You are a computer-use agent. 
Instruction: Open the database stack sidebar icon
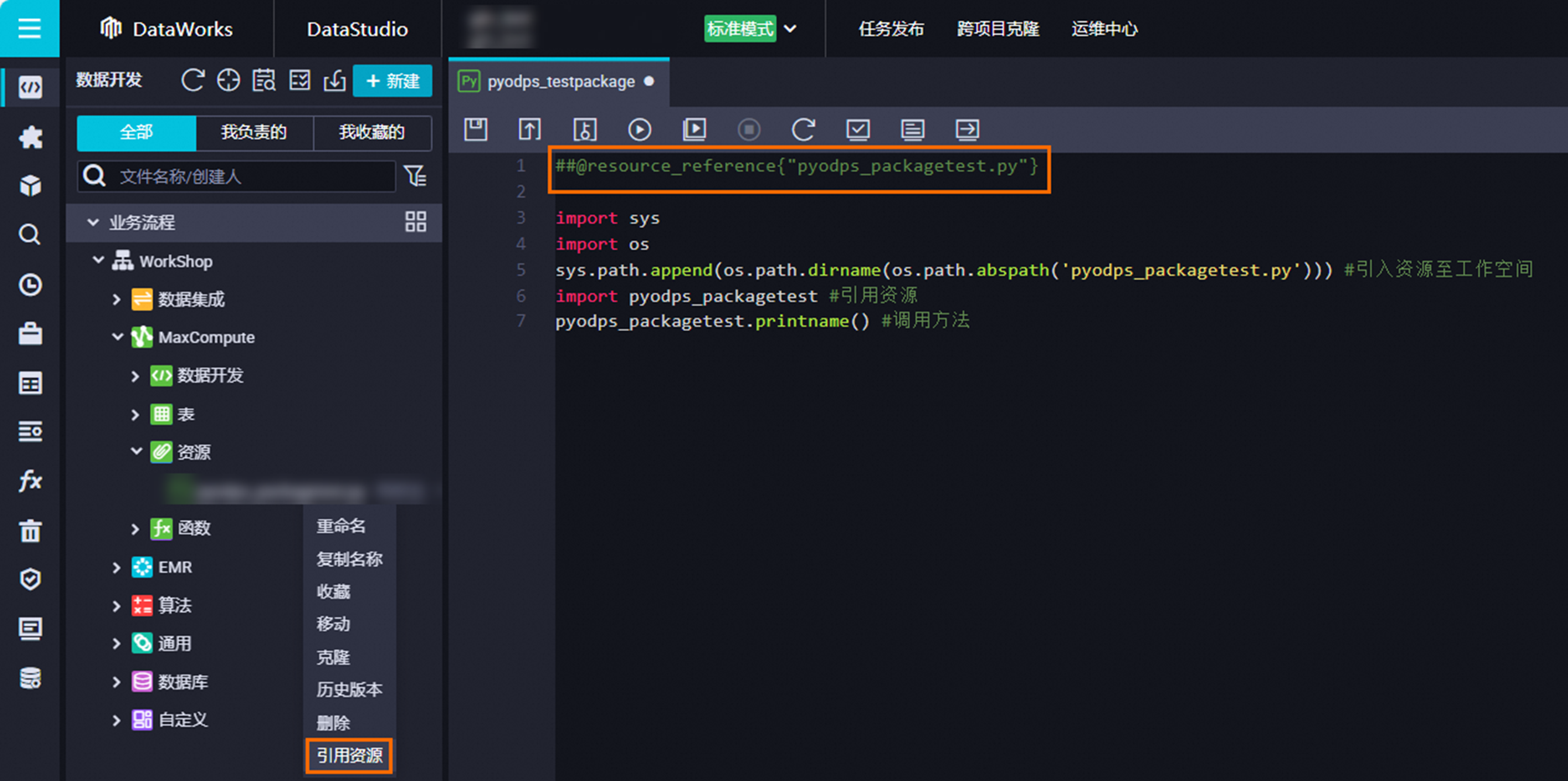click(x=30, y=678)
